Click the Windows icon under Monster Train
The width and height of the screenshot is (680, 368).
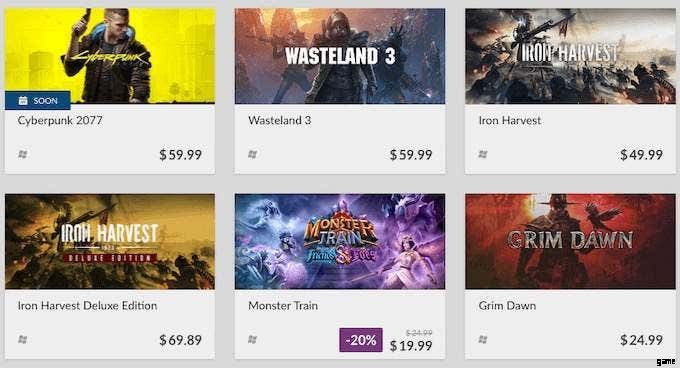[253, 339]
